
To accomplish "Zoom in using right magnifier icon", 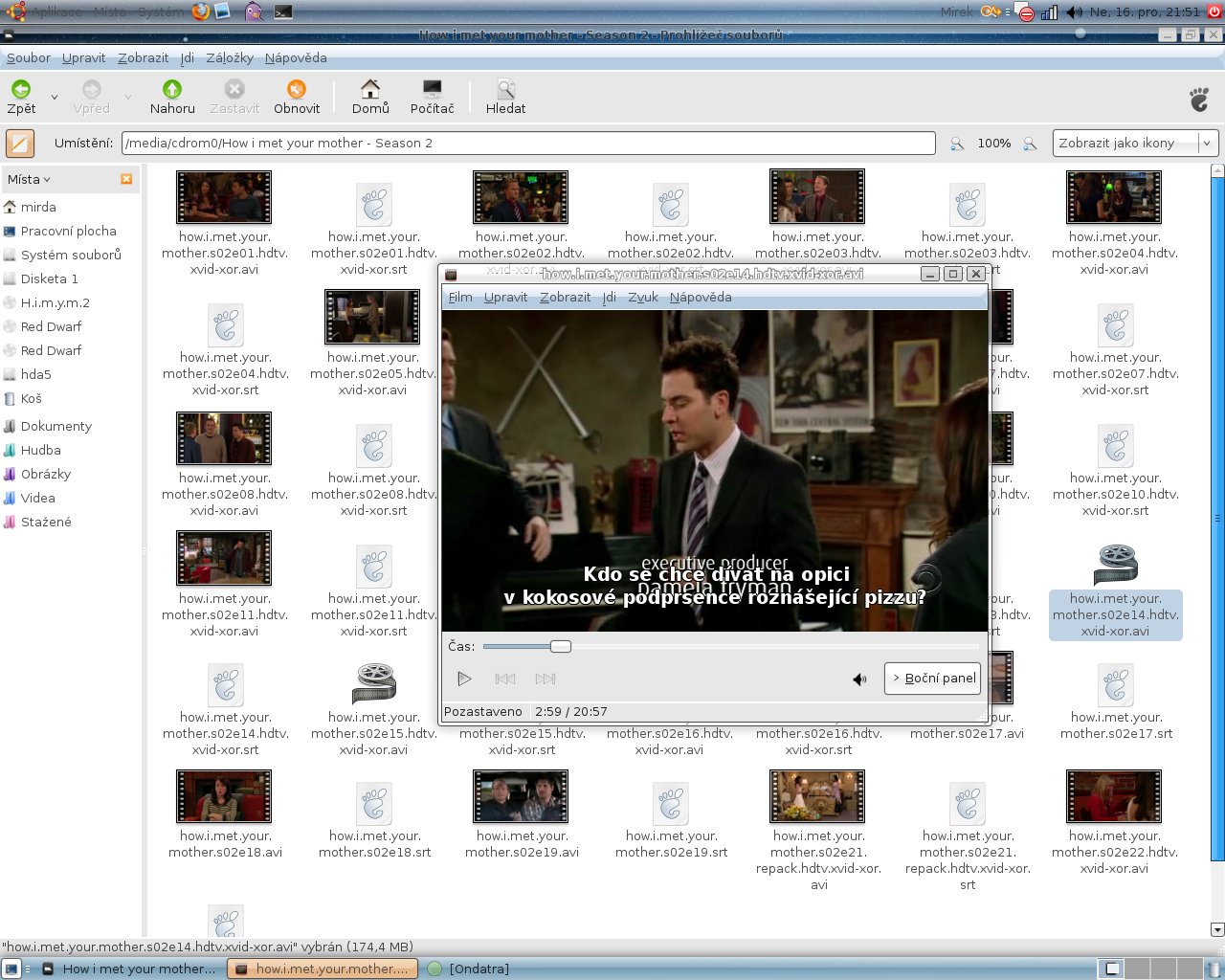I will pos(1030,144).
